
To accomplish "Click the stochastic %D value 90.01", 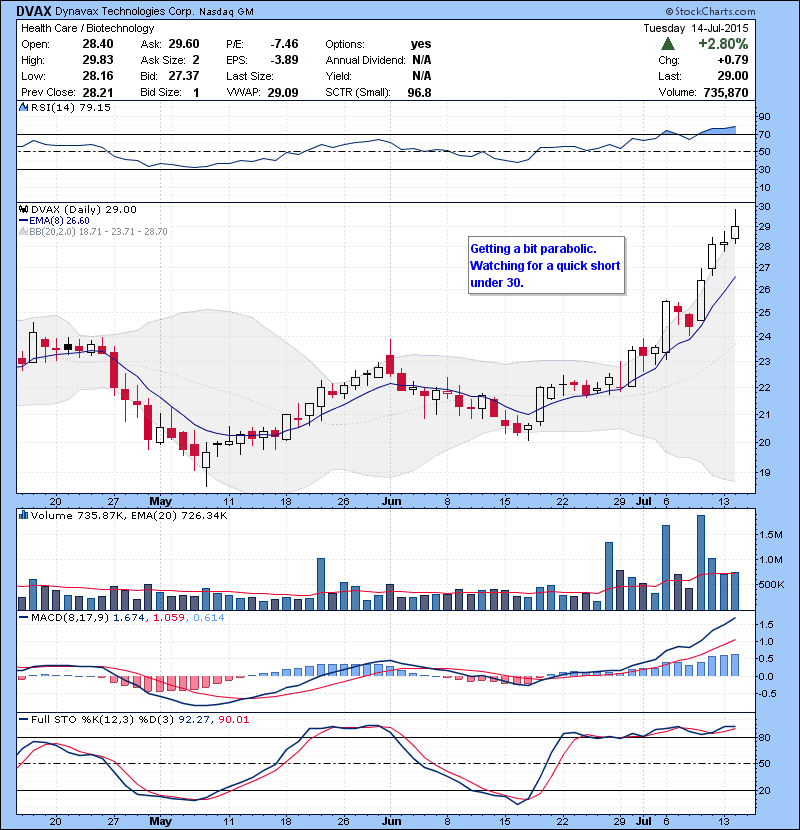I will (233, 719).
